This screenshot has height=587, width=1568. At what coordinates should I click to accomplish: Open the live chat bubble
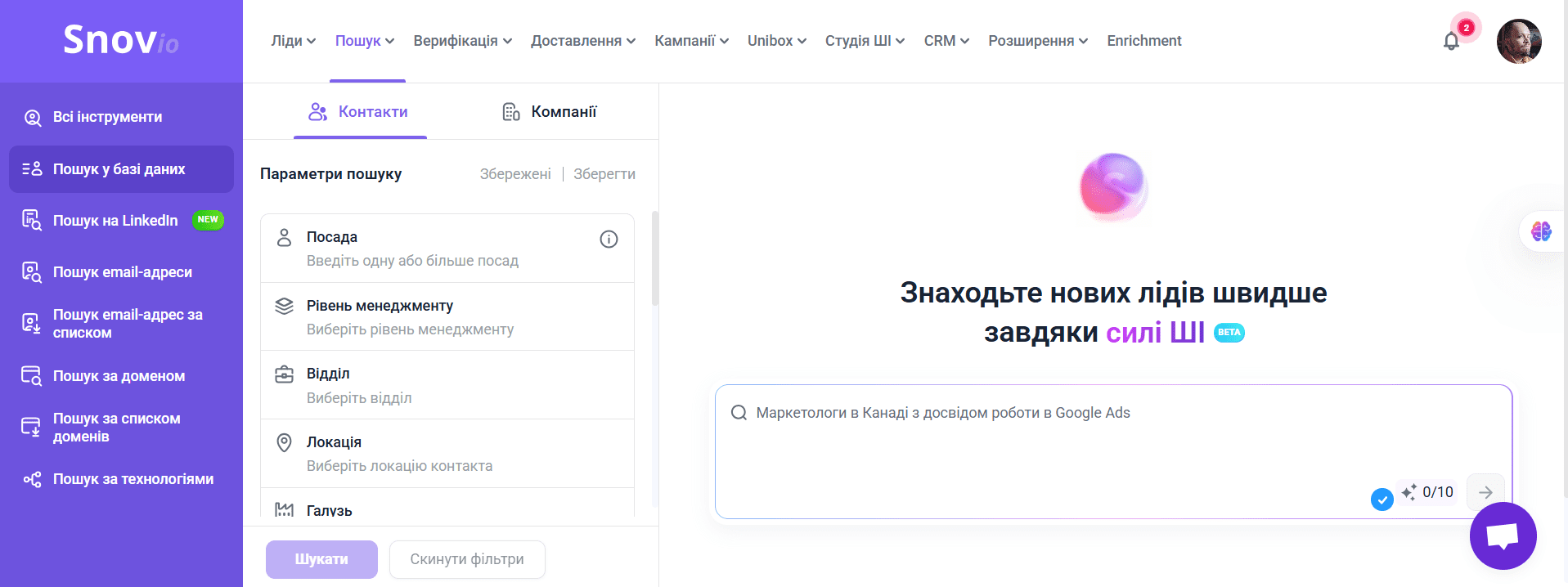click(x=1503, y=536)
